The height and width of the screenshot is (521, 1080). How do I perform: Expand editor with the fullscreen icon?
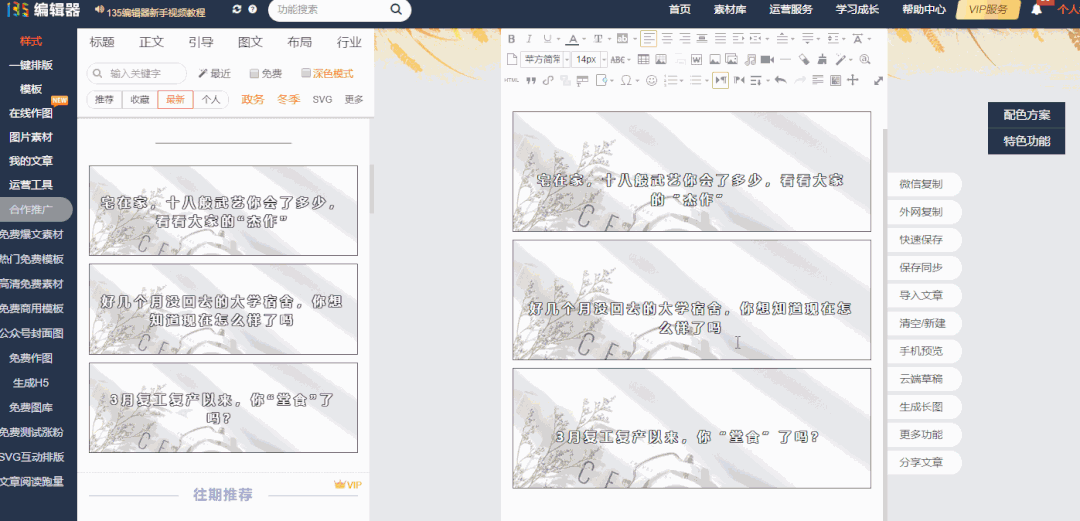click(x=878, y=80)
